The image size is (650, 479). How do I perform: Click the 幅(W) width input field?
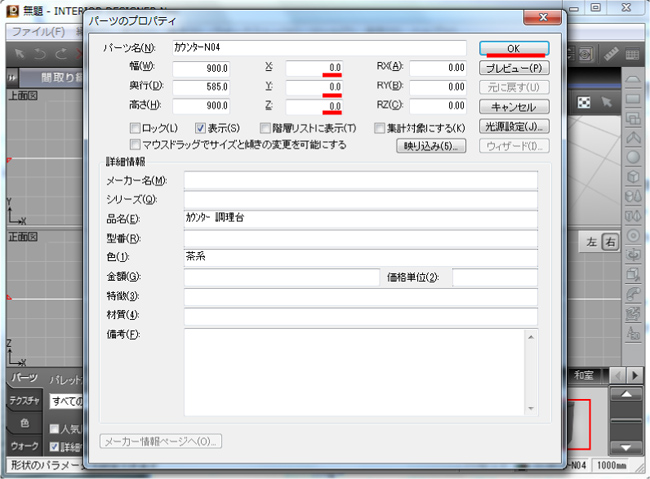point(203,68)
